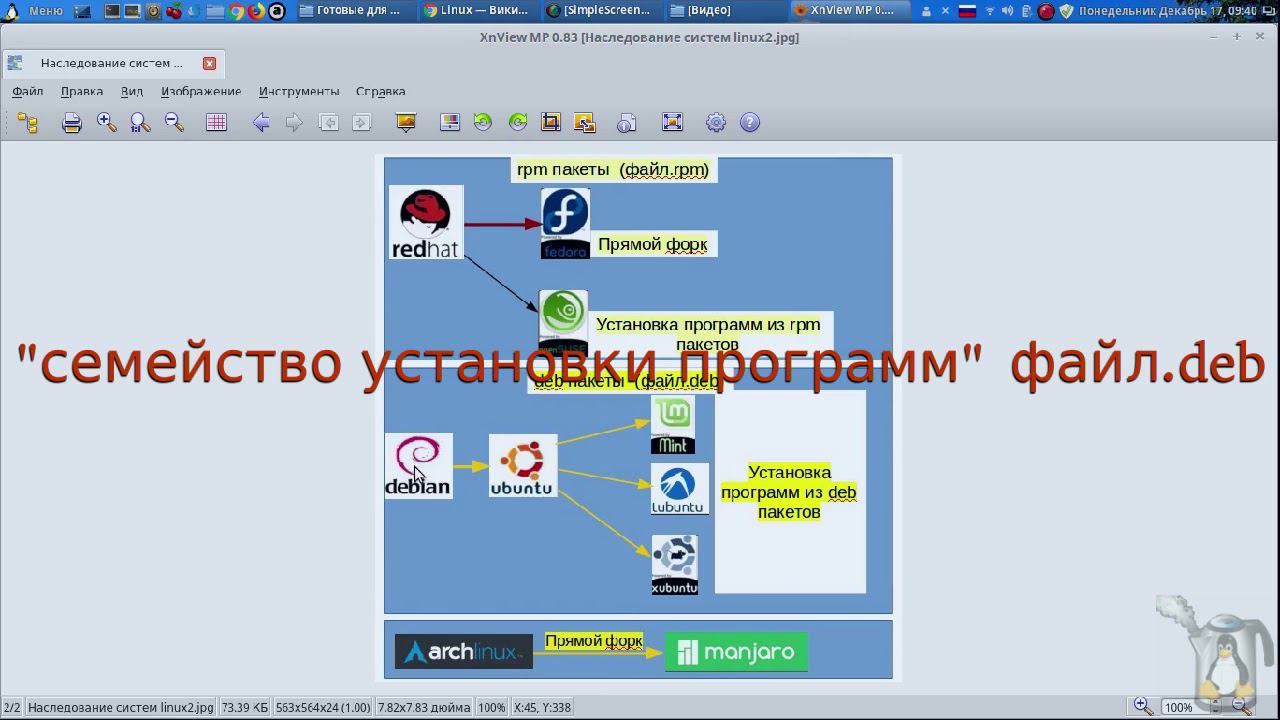Go to previous image with blue left arrow
Screen dimensions: 1280x720
261,123
